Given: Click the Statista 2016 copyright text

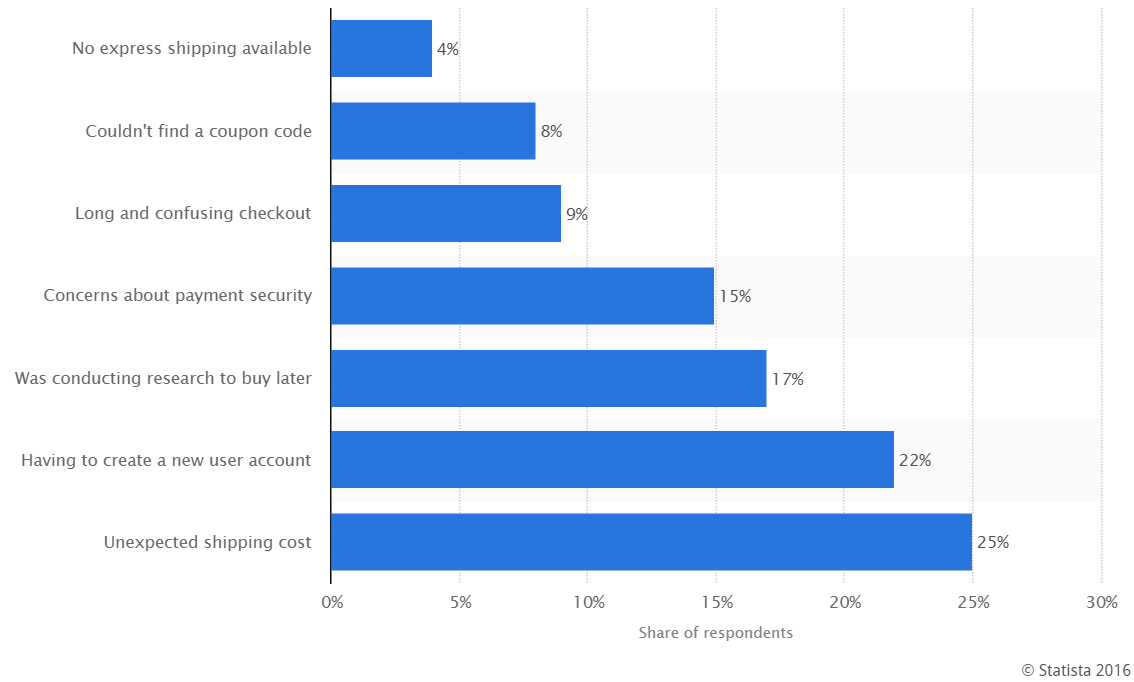Looking at the screenshot, I should 1076,670.
